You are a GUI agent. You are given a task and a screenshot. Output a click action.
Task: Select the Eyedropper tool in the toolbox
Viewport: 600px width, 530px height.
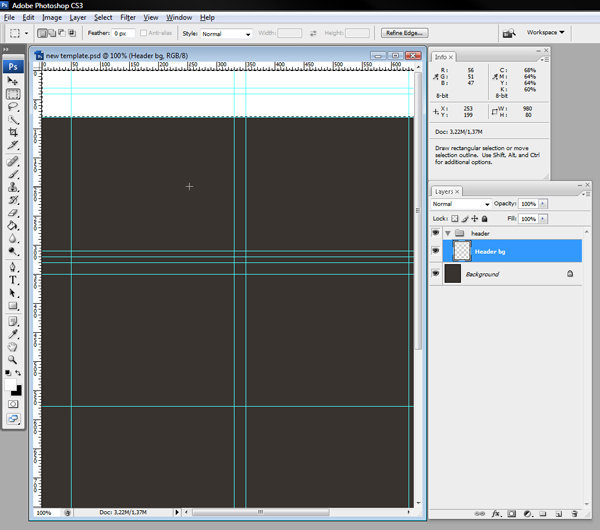13,334
